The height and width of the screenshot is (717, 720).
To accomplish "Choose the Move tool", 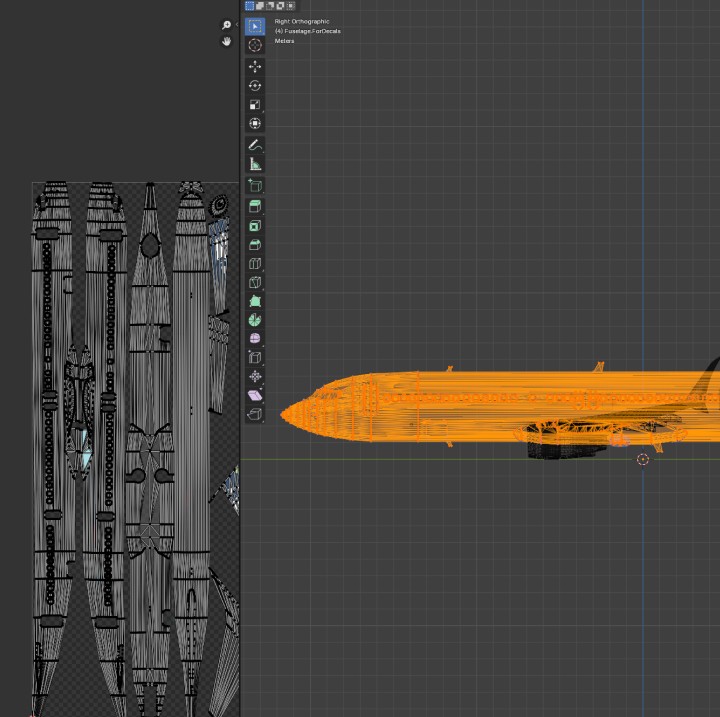I will (255, 66).
